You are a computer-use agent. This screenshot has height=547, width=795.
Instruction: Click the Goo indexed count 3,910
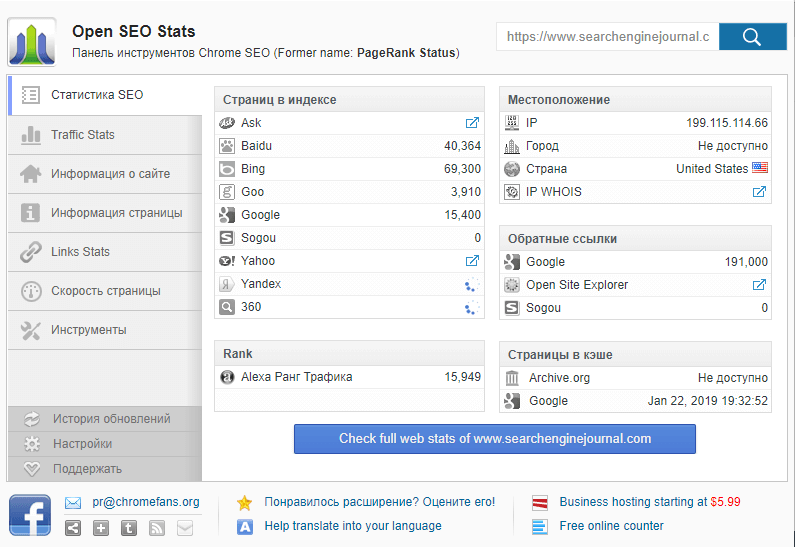pyautogui.click(x=465, y=192)
